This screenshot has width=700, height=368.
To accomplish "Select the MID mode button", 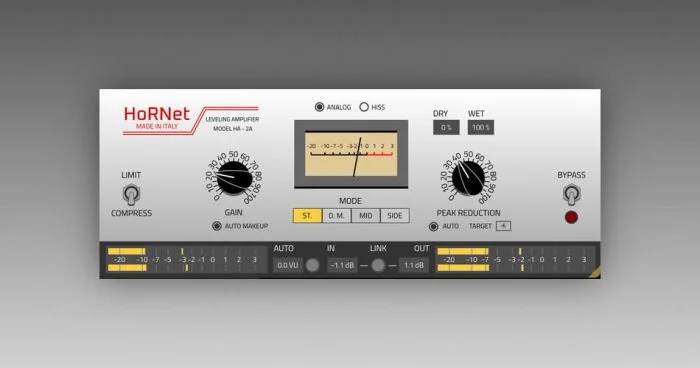I will pos(366,216).
